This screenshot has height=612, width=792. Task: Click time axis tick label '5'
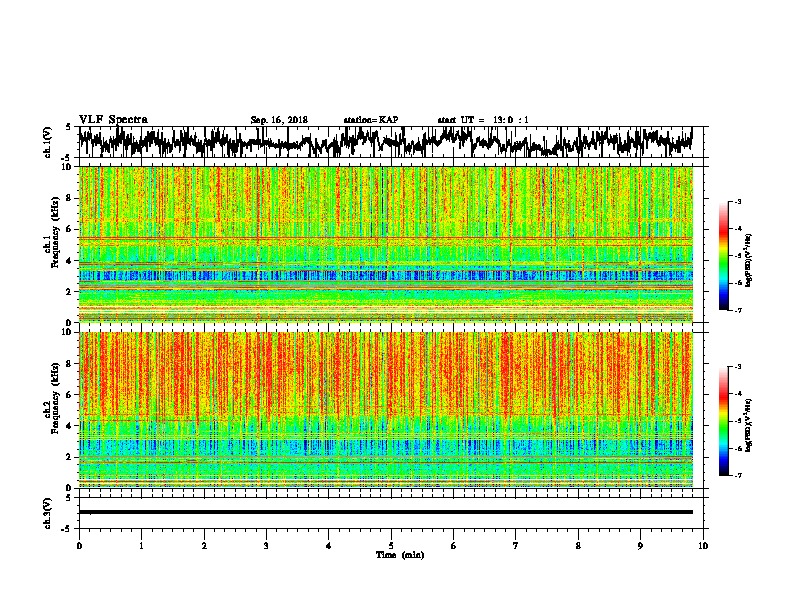click(x=391, y=546)
